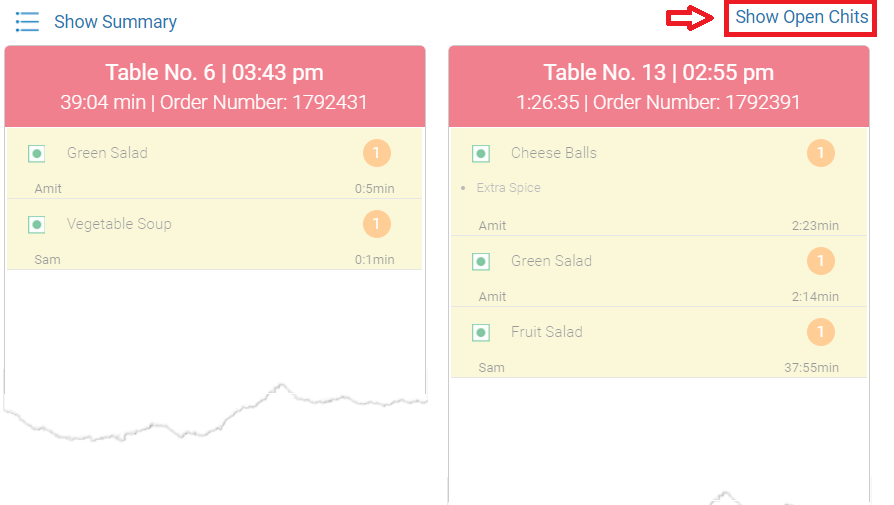The image size is (894, 505).
Task: Click the Show Summary list icon
Action: (x=27, y=22)
